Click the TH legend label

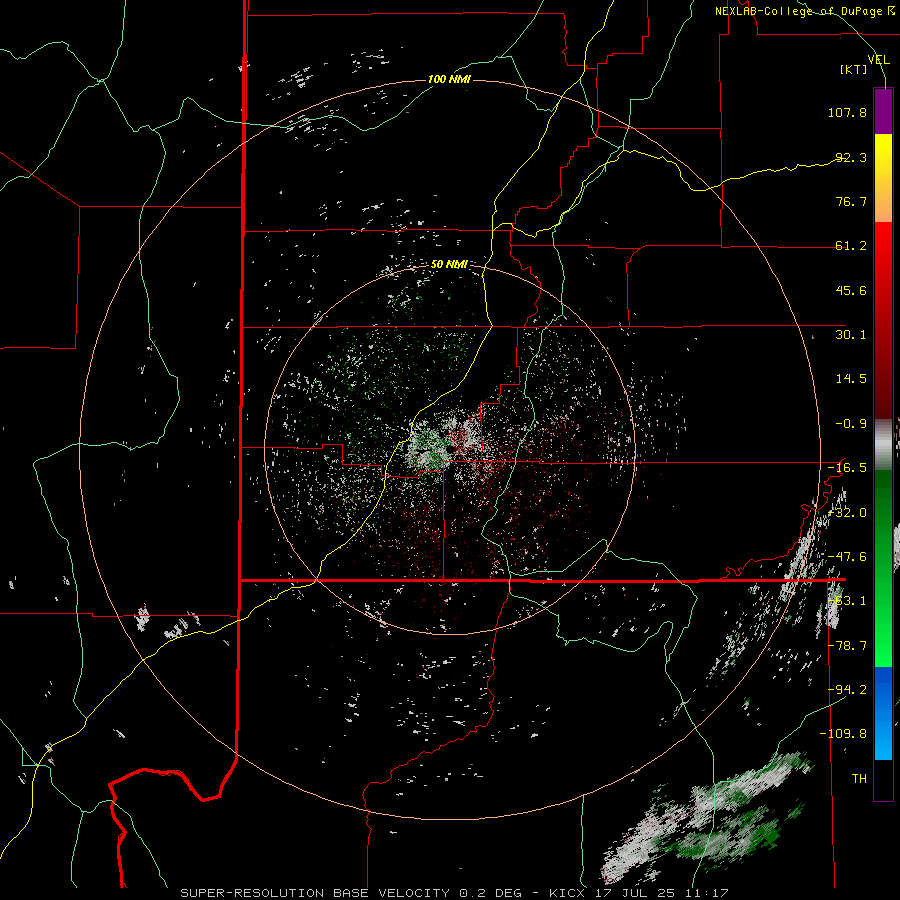[x=859, y=779]
